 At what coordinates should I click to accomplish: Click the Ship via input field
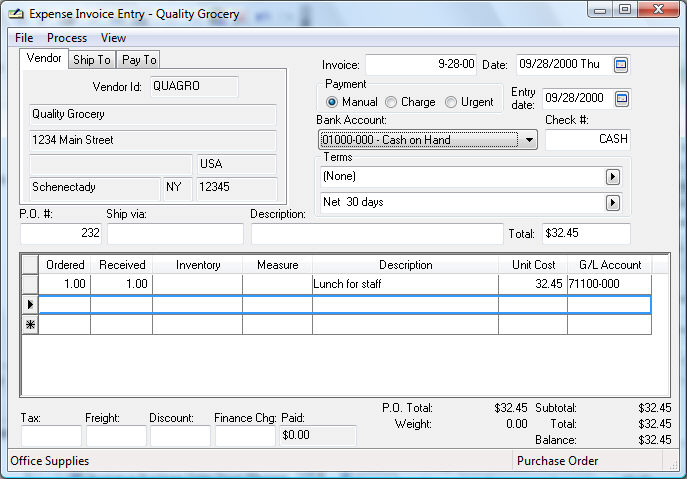point(175,233)
